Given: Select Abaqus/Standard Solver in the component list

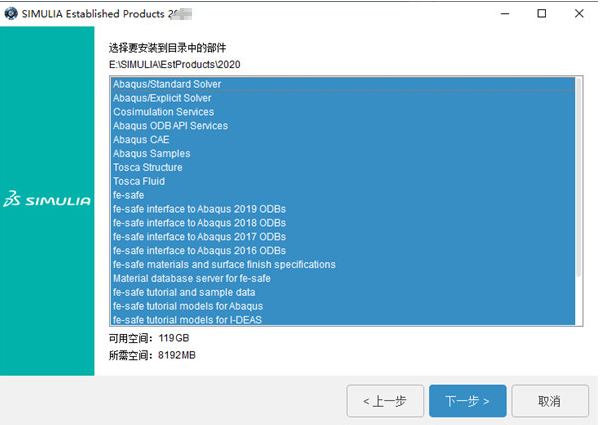Looking at the screenshot, I should (343, 84).
